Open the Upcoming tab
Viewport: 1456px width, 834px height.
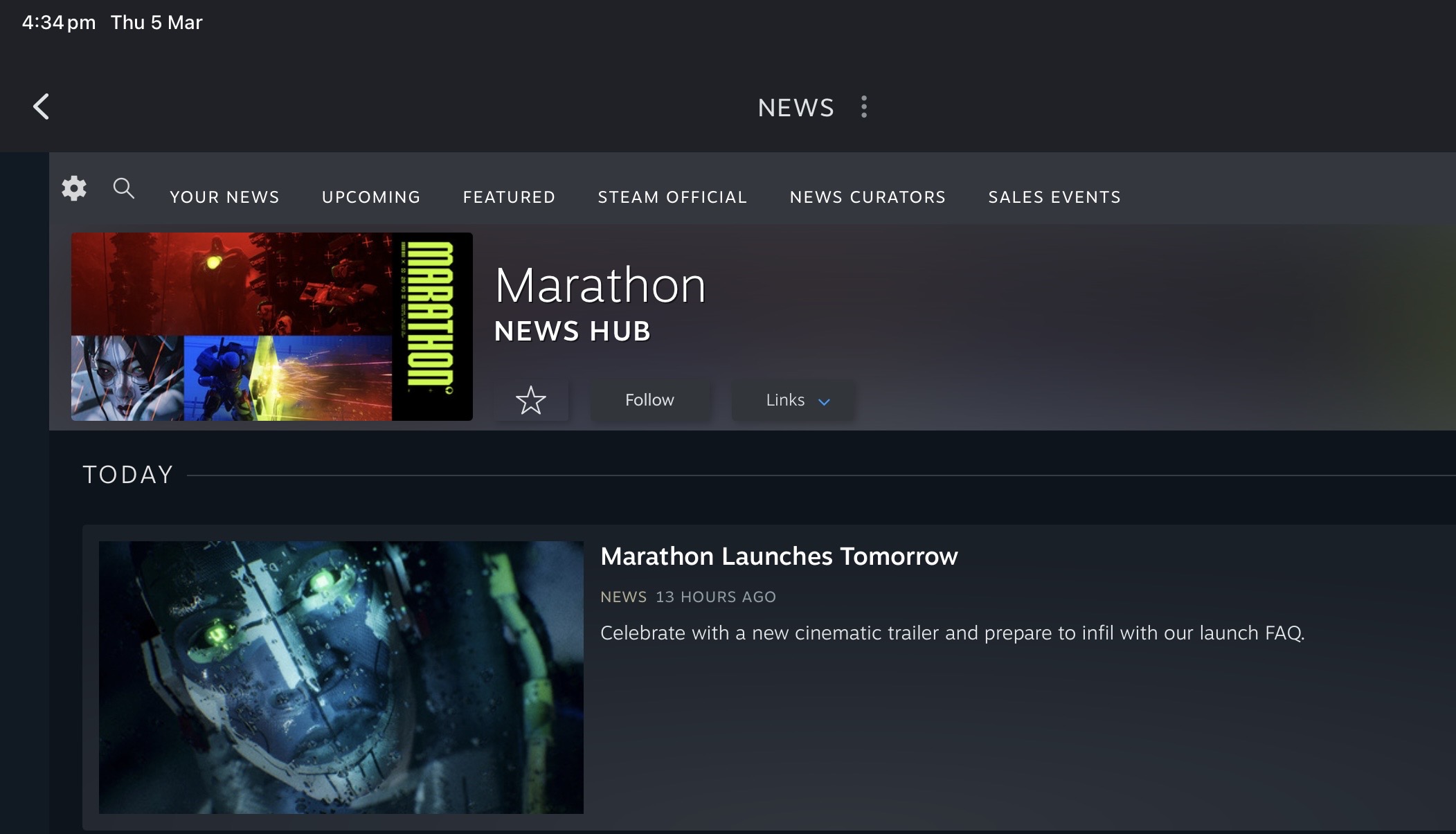(x=371, y=197)
